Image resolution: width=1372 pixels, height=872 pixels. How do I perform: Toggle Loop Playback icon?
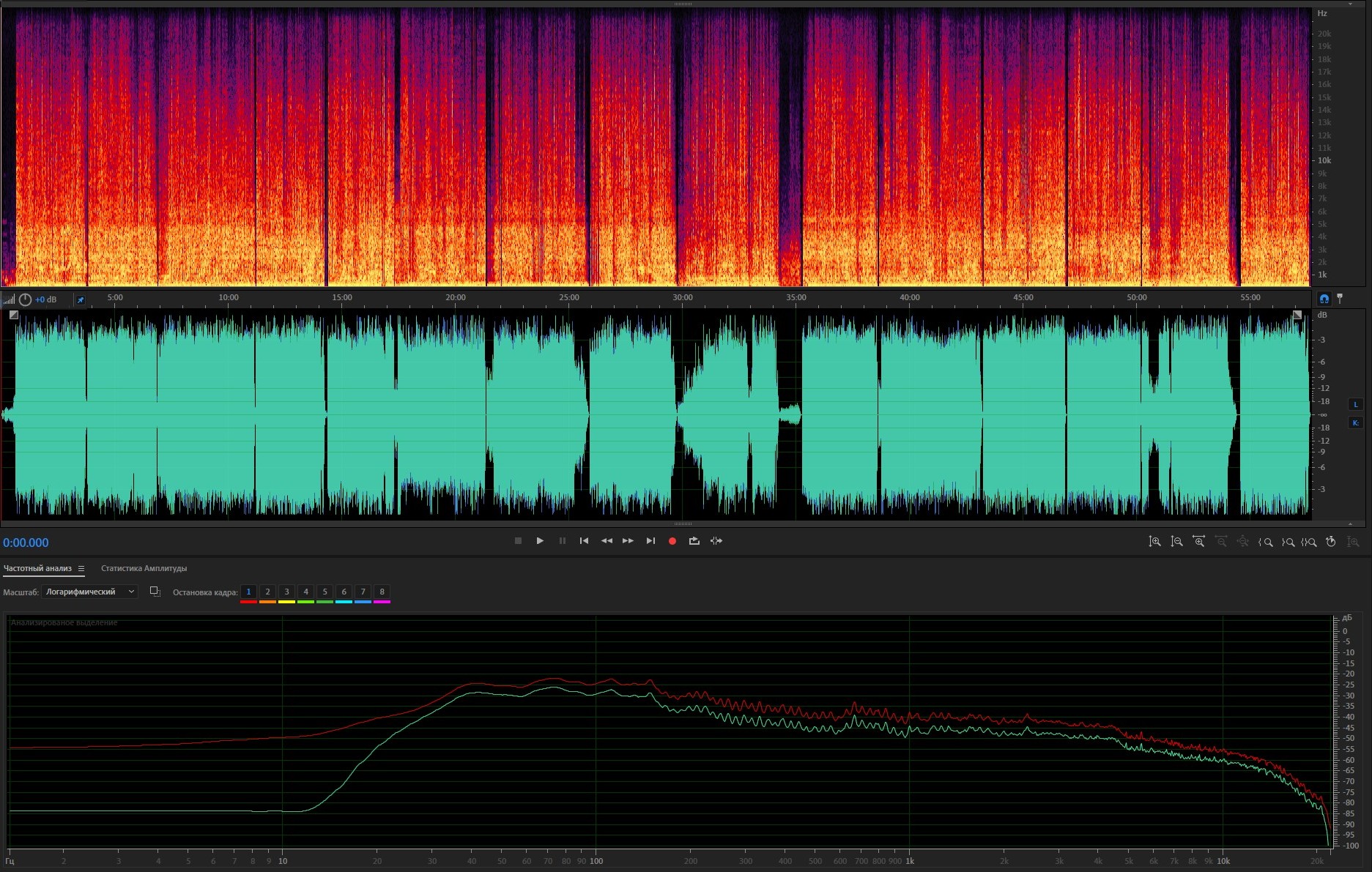[694, 541]
